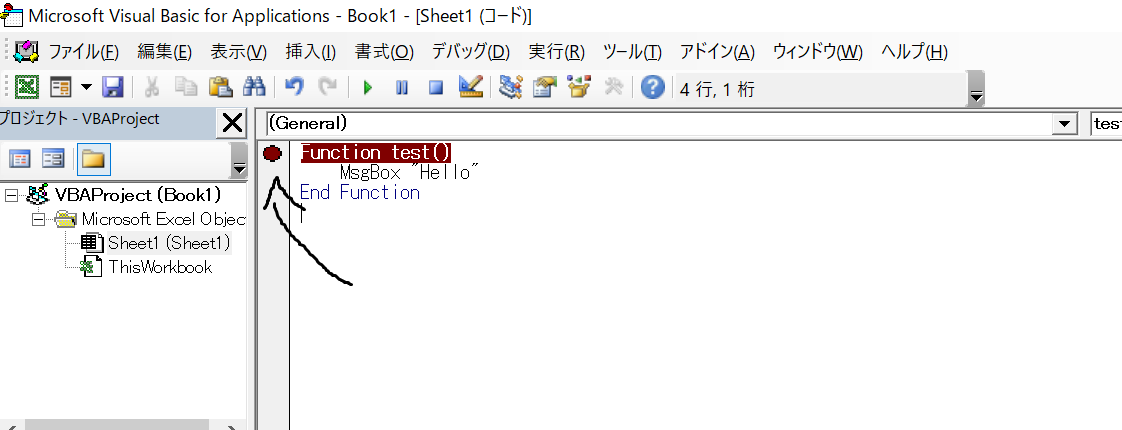Image resolution: width=1122 pixels, height=430 pixels.
Task: Open the 書式(O) menu
Action: click(x=384, y=52)
